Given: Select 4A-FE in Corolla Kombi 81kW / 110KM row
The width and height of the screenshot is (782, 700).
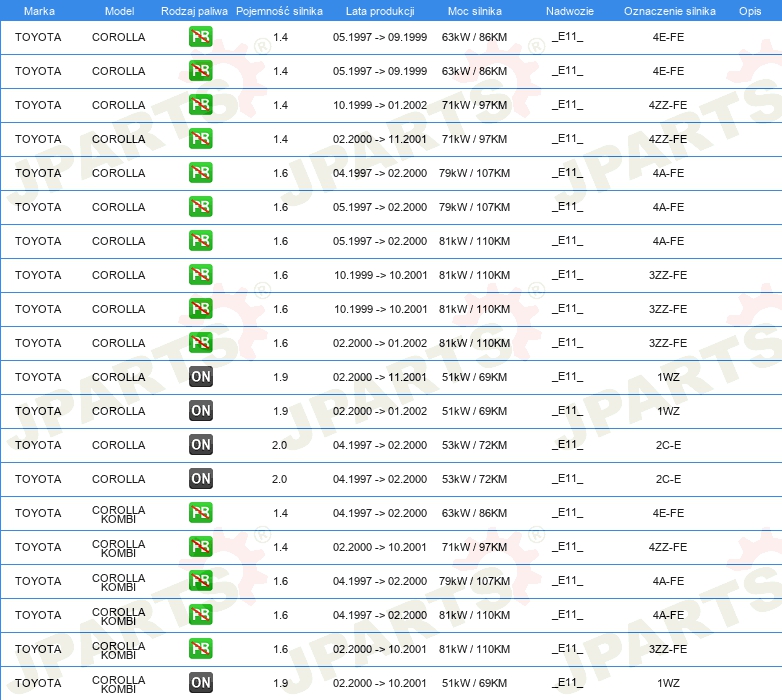Looking at the screenshot, I should coord(668,615).
